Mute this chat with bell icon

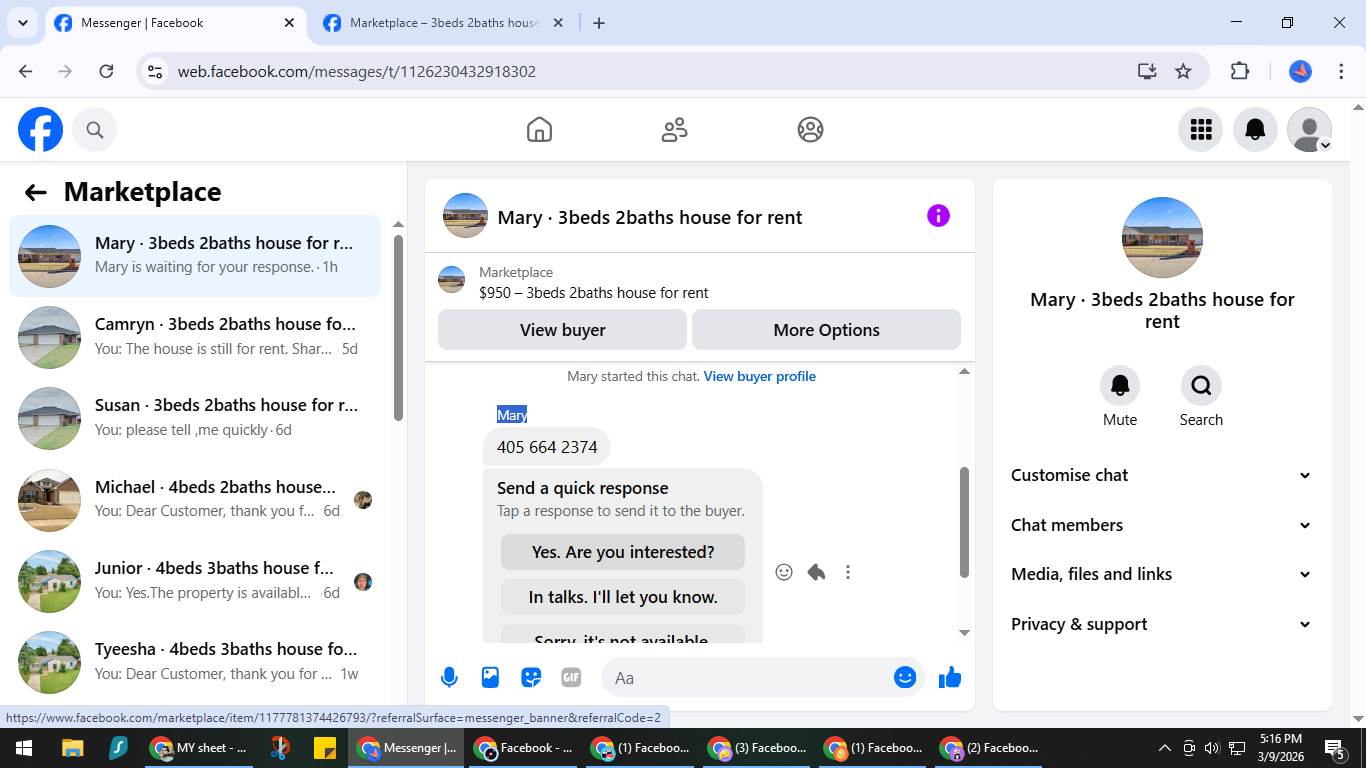1120,385
